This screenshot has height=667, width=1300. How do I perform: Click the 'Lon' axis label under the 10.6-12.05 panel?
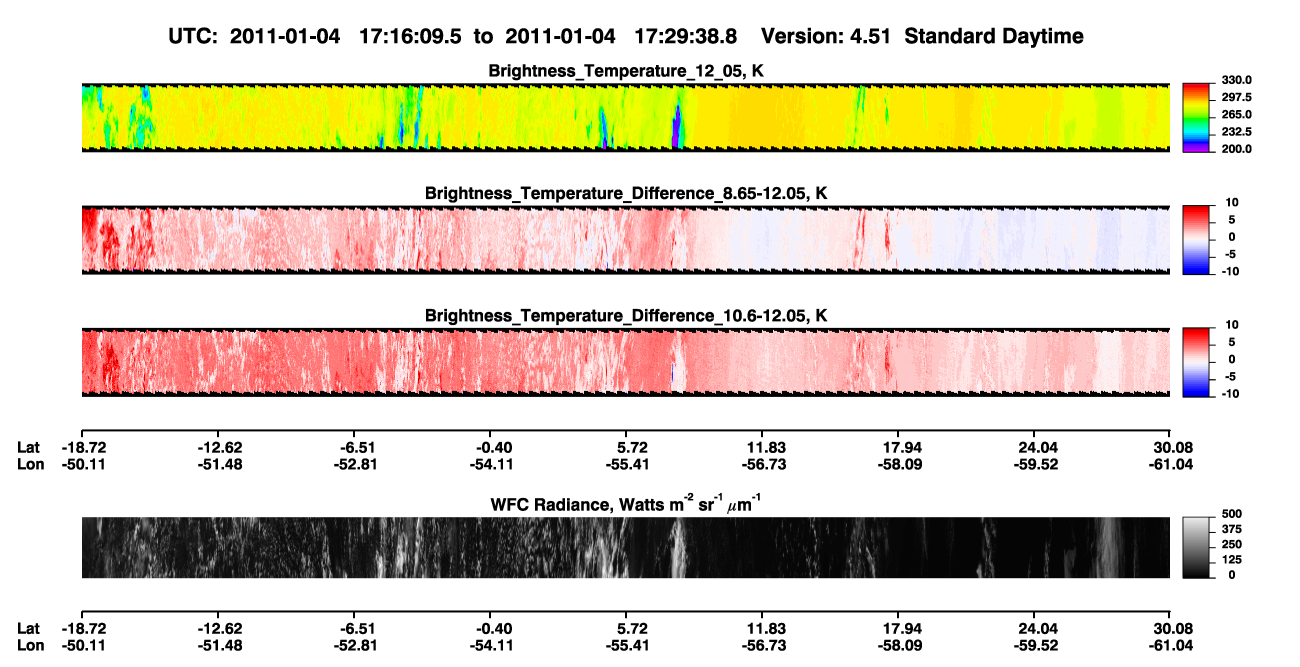30,464
